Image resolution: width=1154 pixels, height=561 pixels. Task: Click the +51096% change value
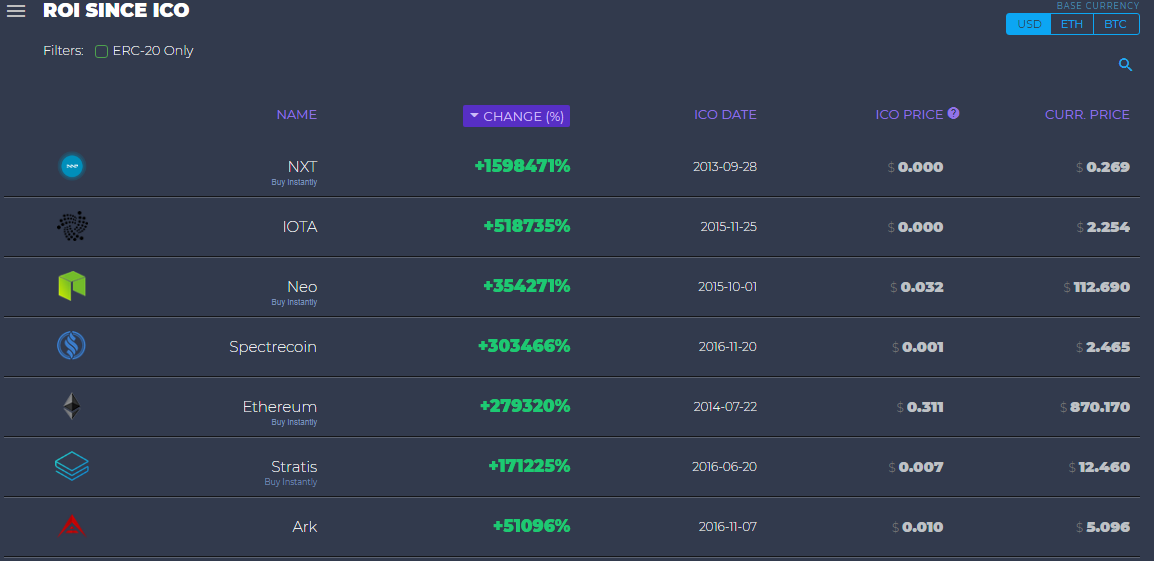pos(532,526)
